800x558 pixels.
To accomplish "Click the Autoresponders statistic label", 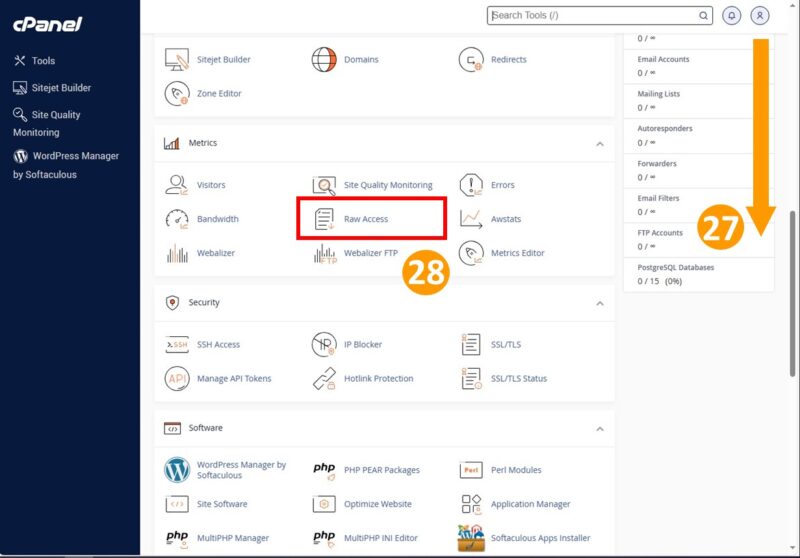I will click(665, 129).
